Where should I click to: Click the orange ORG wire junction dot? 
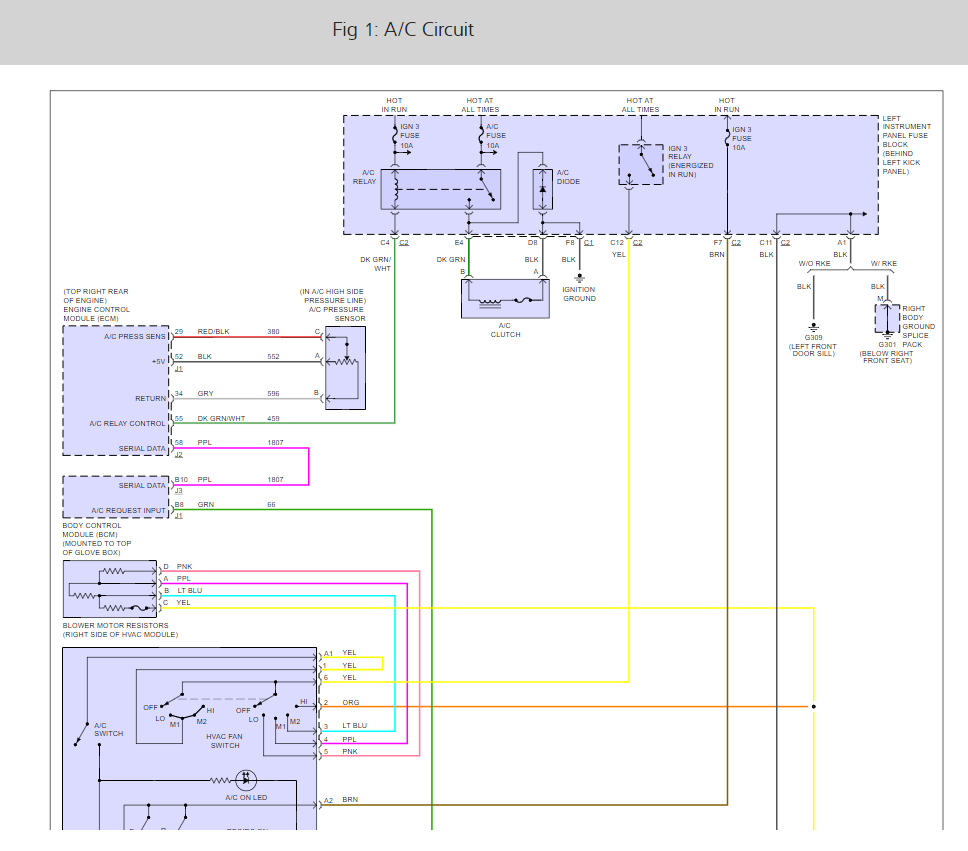coord(814,706)
